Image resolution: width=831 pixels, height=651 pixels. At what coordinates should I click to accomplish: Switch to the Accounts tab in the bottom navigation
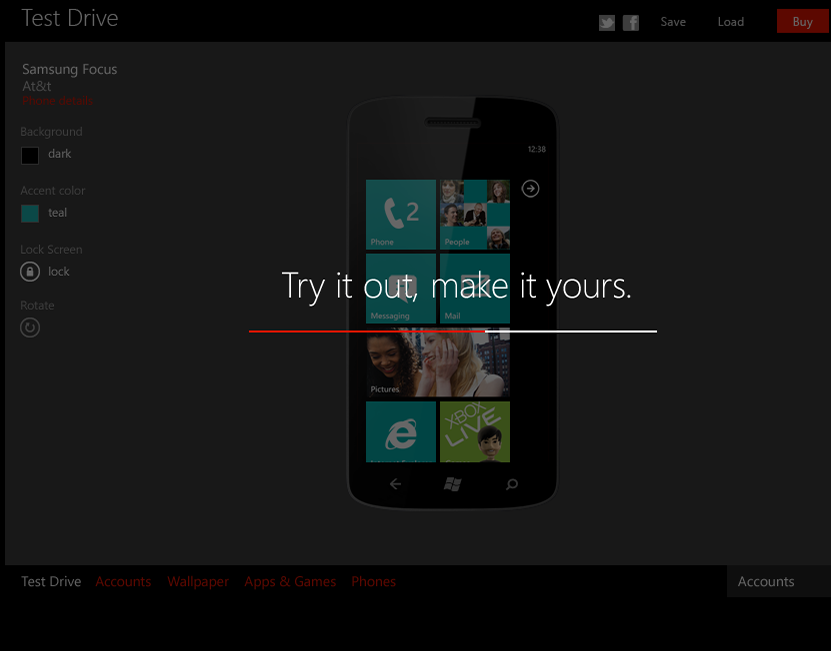123,582
